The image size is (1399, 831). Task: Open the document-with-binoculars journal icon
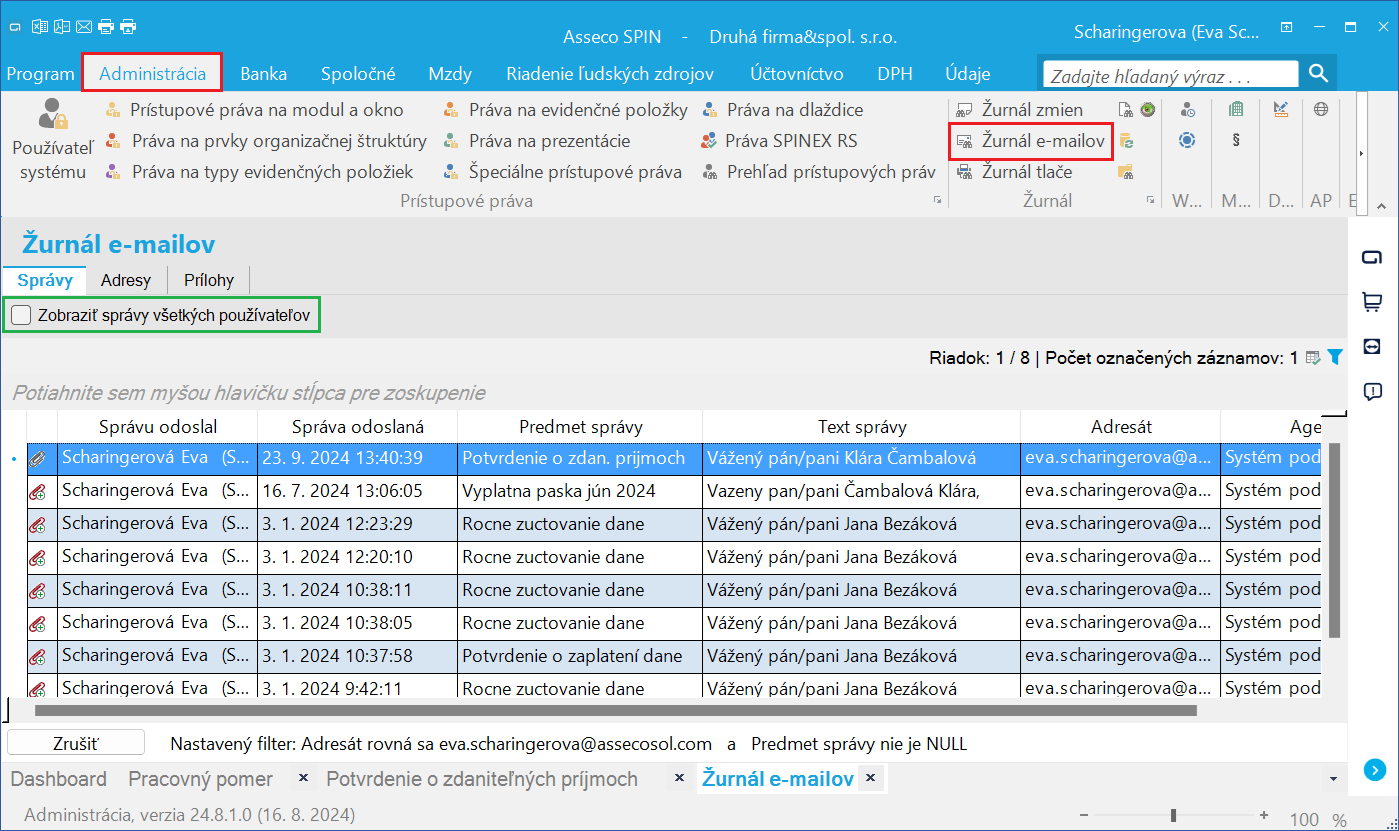coord(1125,110)
